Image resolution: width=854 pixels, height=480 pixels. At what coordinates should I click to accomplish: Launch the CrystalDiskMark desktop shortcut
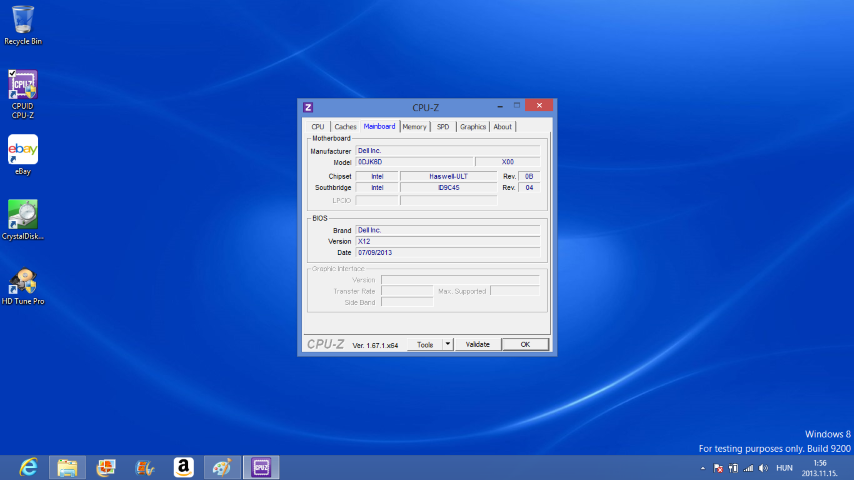[x=23, y=216]
